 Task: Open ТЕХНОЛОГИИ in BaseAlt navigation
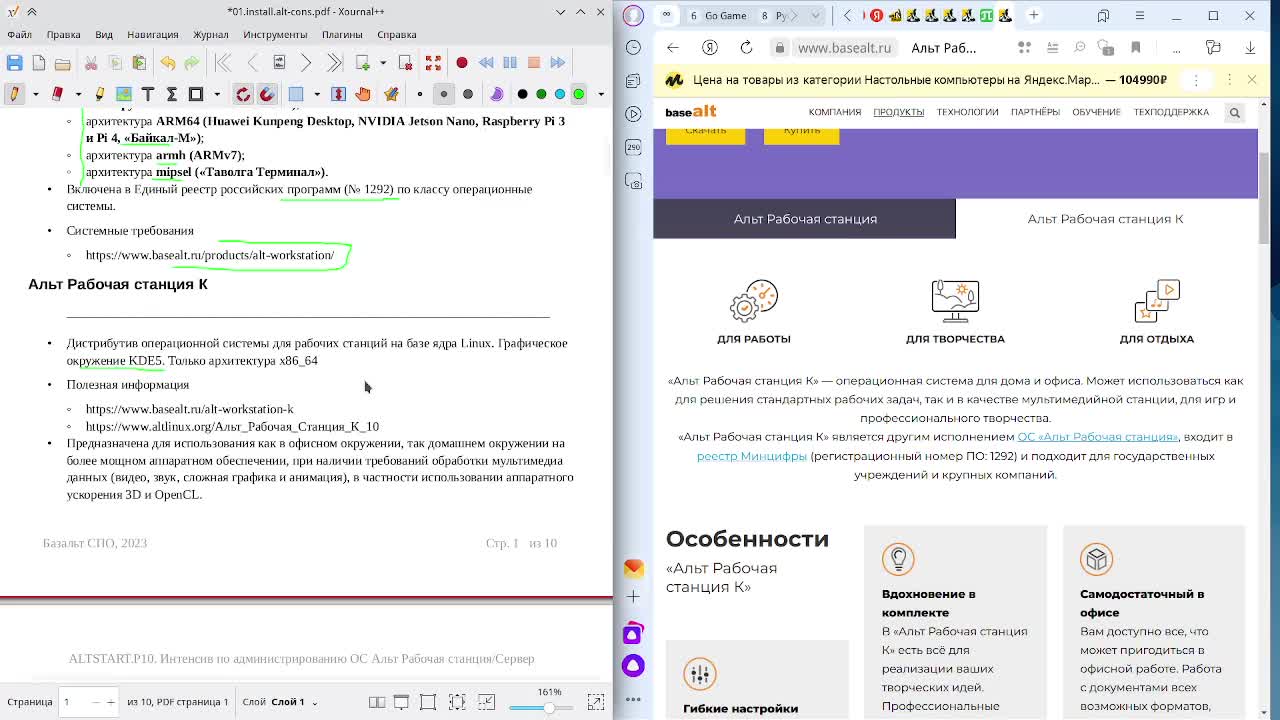(967, 112)
